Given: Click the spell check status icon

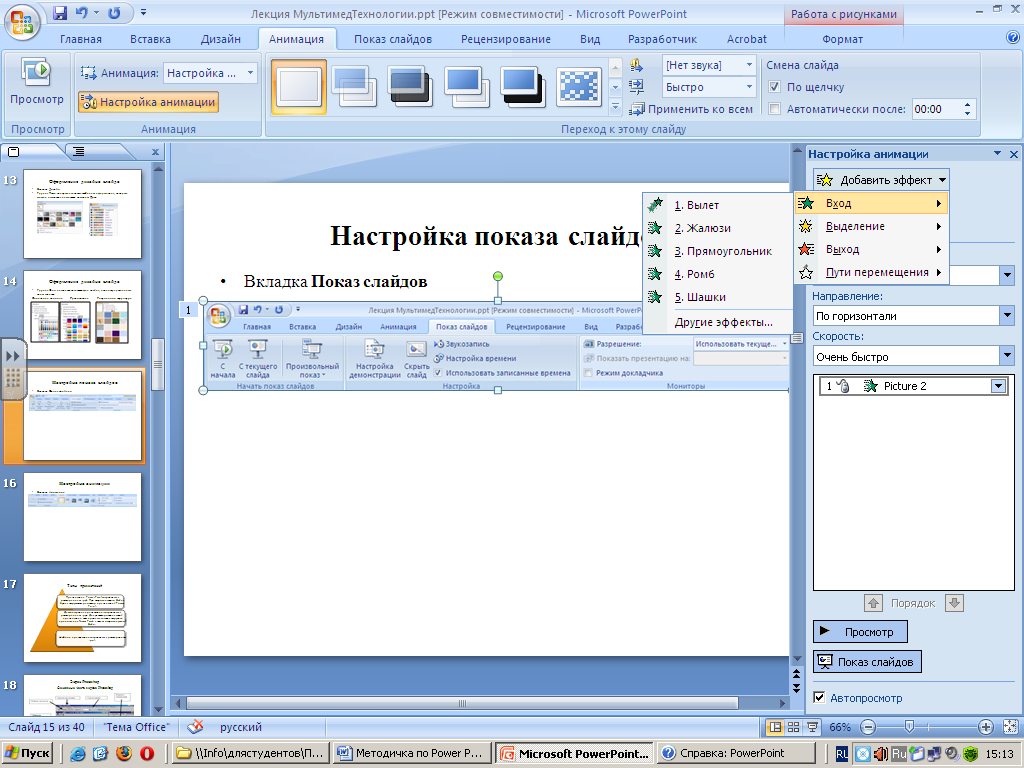Looking at the screenshot, I should click(x=195, y=726).
